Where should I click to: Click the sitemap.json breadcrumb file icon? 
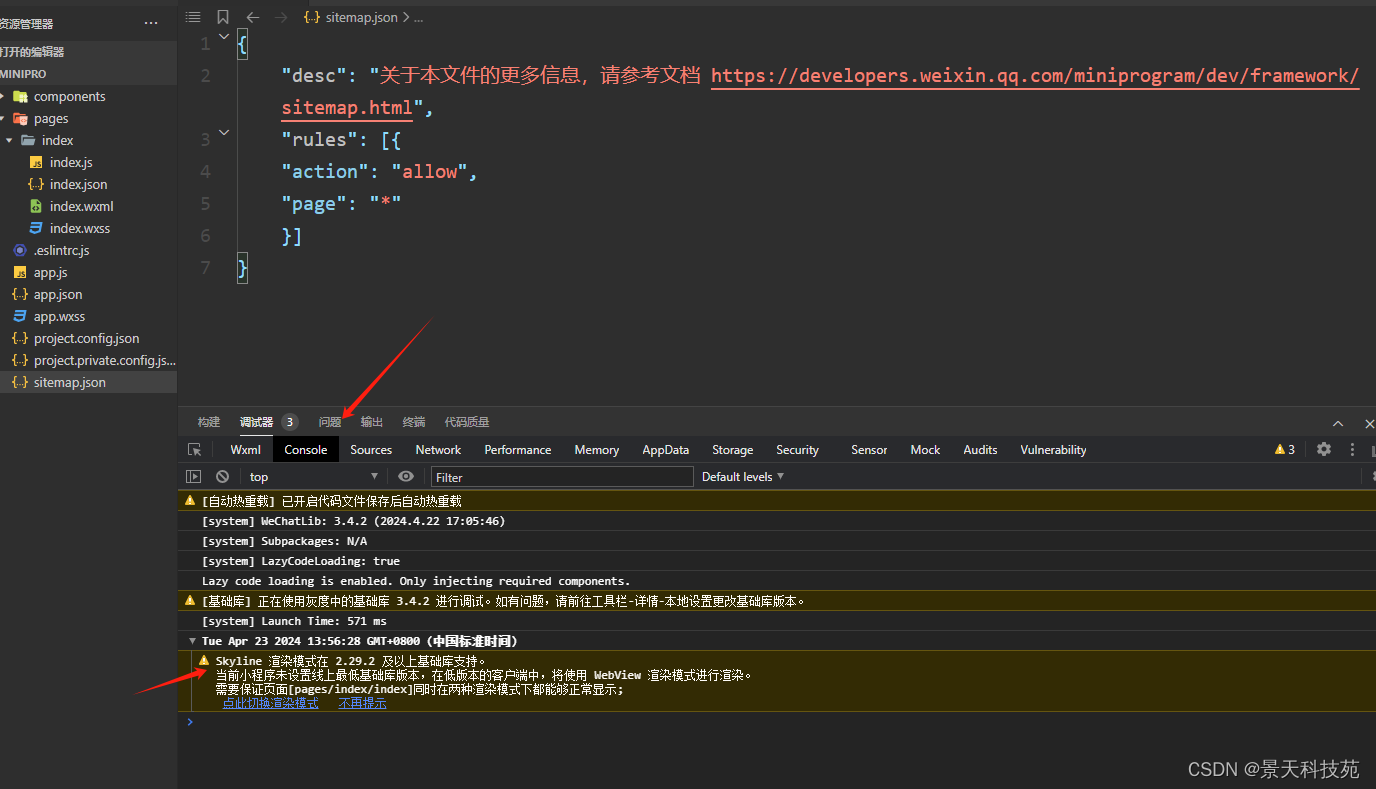pos(312,17)
